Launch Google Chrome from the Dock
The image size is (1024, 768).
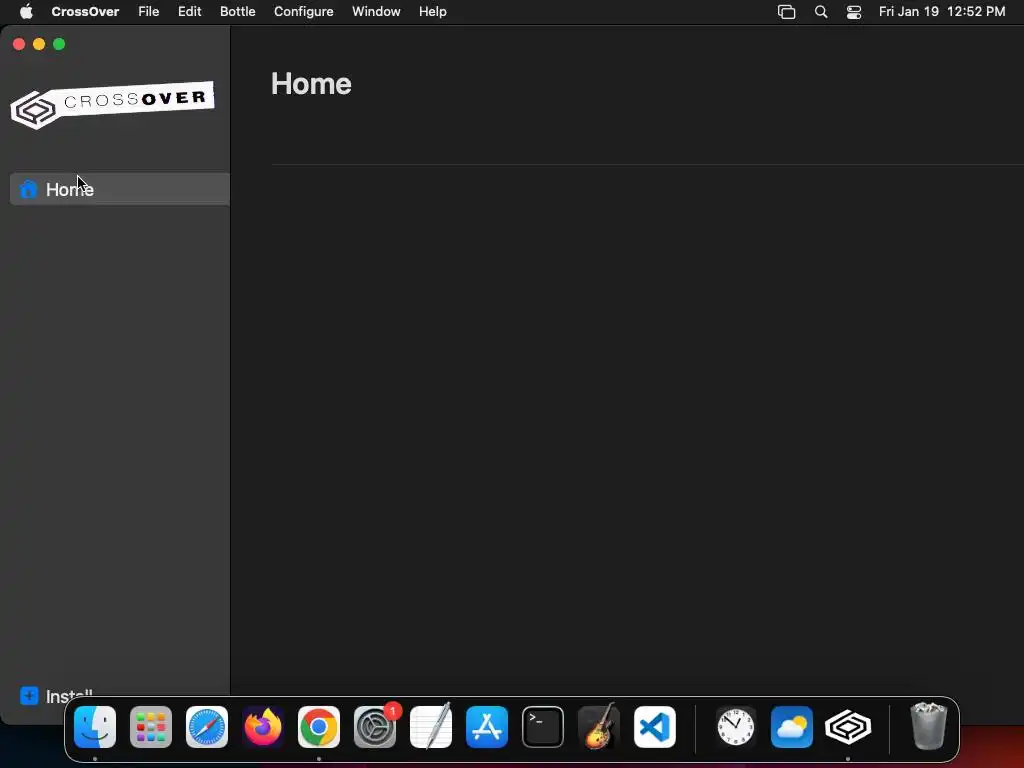tap(319, 727)
